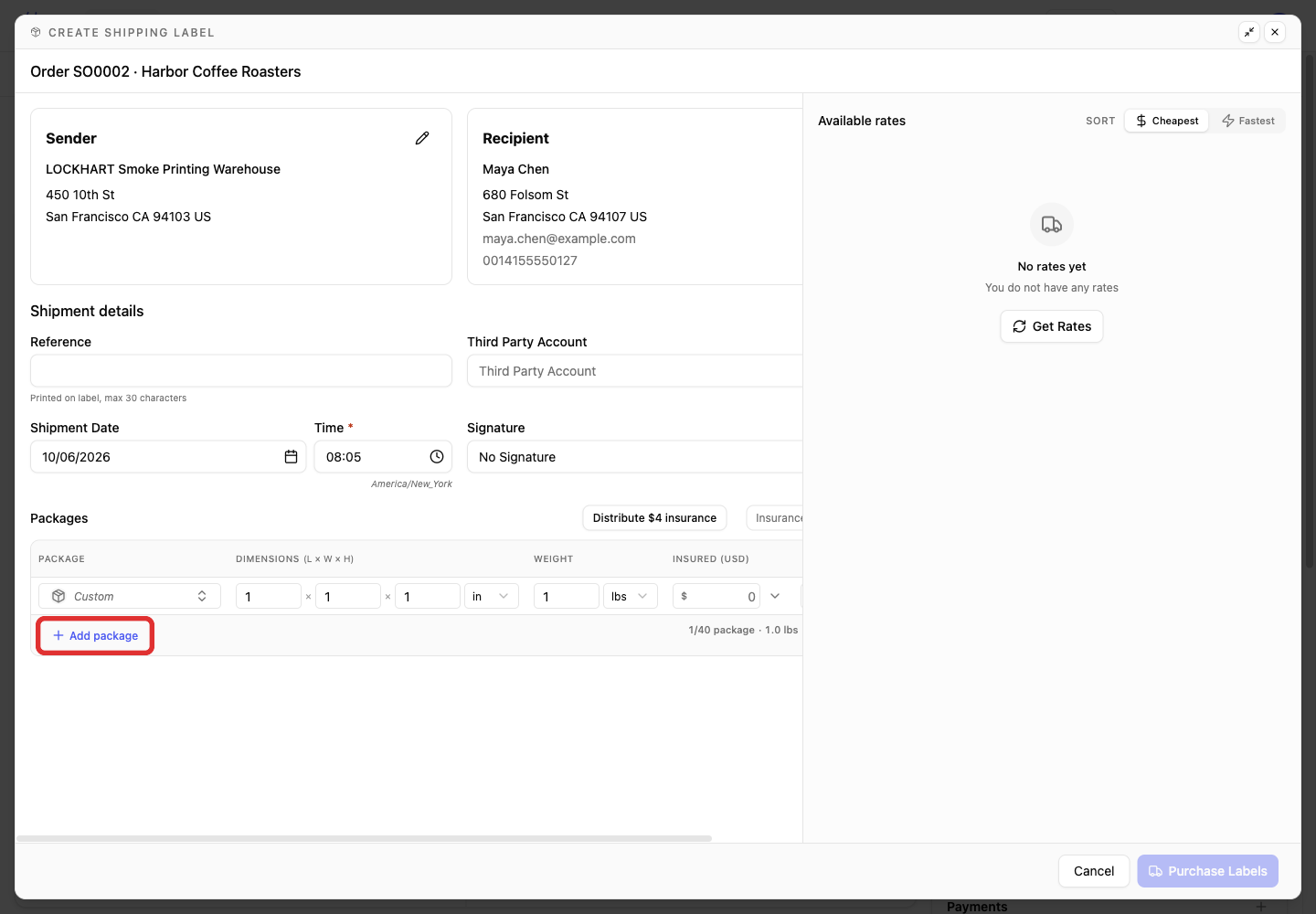Click 'LOCKHART Smoke Printing Warehouse' sender name
The width and height of the screenshot is (1316, 914).
click(x=163, y=169)
